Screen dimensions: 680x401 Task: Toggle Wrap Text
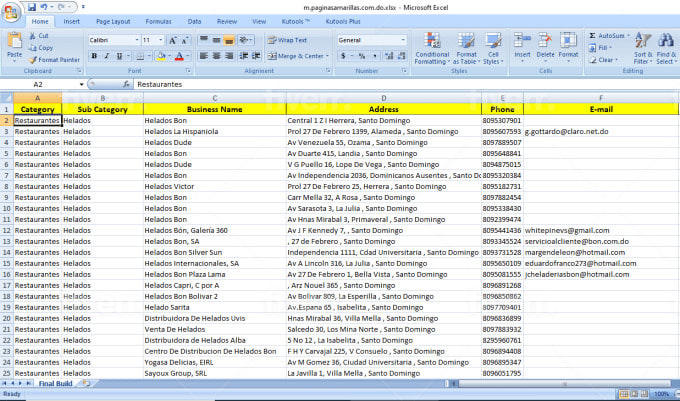(x=288, y=40)
